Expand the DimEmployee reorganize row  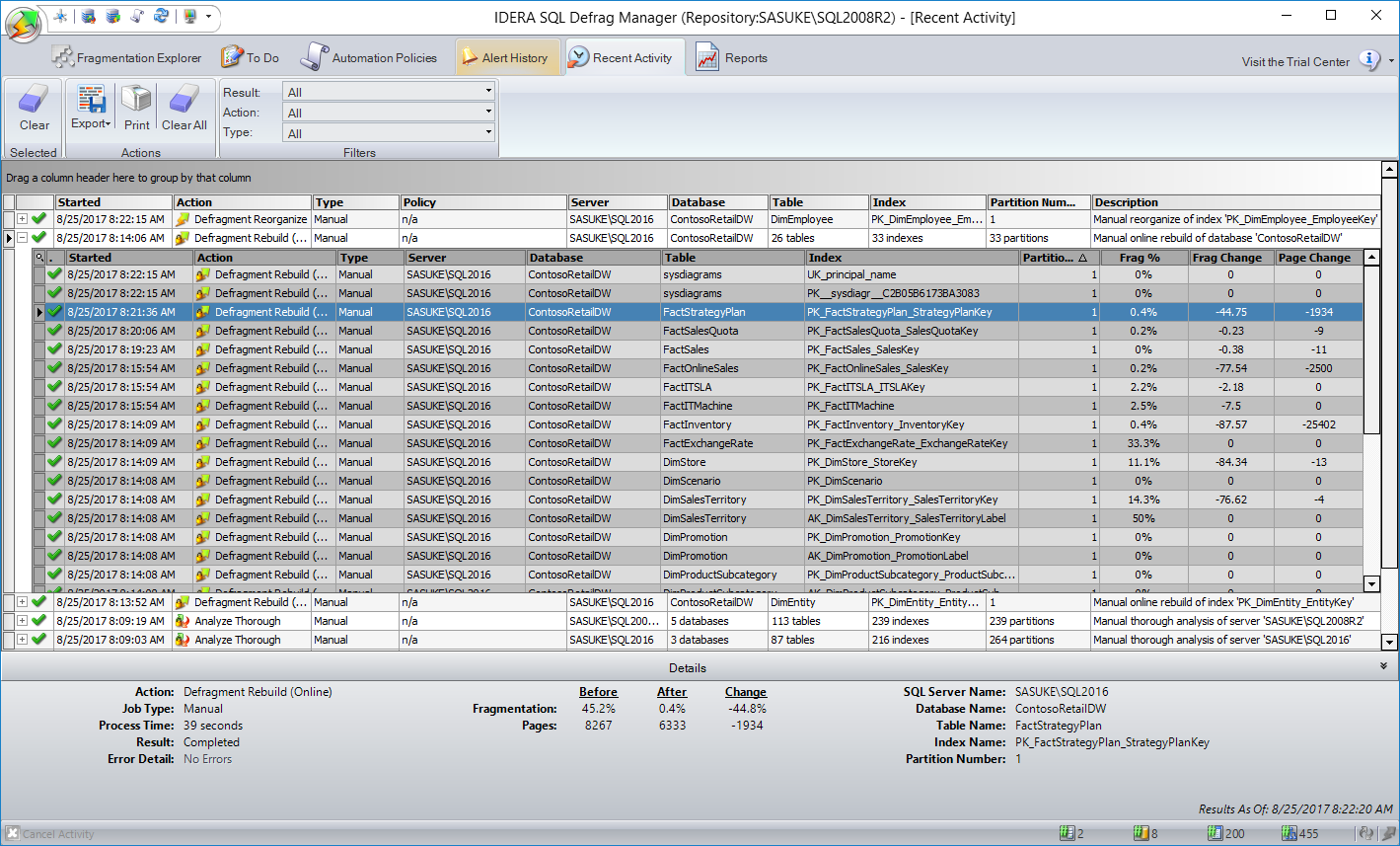pos(23,219)
